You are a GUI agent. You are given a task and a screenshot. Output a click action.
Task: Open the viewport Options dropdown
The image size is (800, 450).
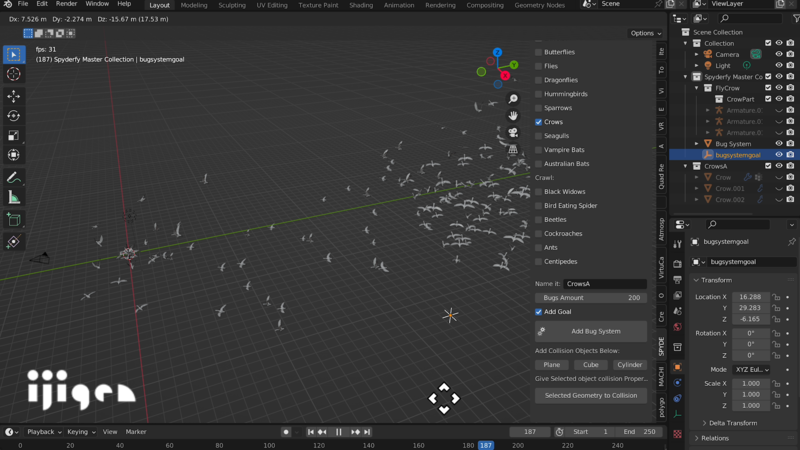pos(645,33)
